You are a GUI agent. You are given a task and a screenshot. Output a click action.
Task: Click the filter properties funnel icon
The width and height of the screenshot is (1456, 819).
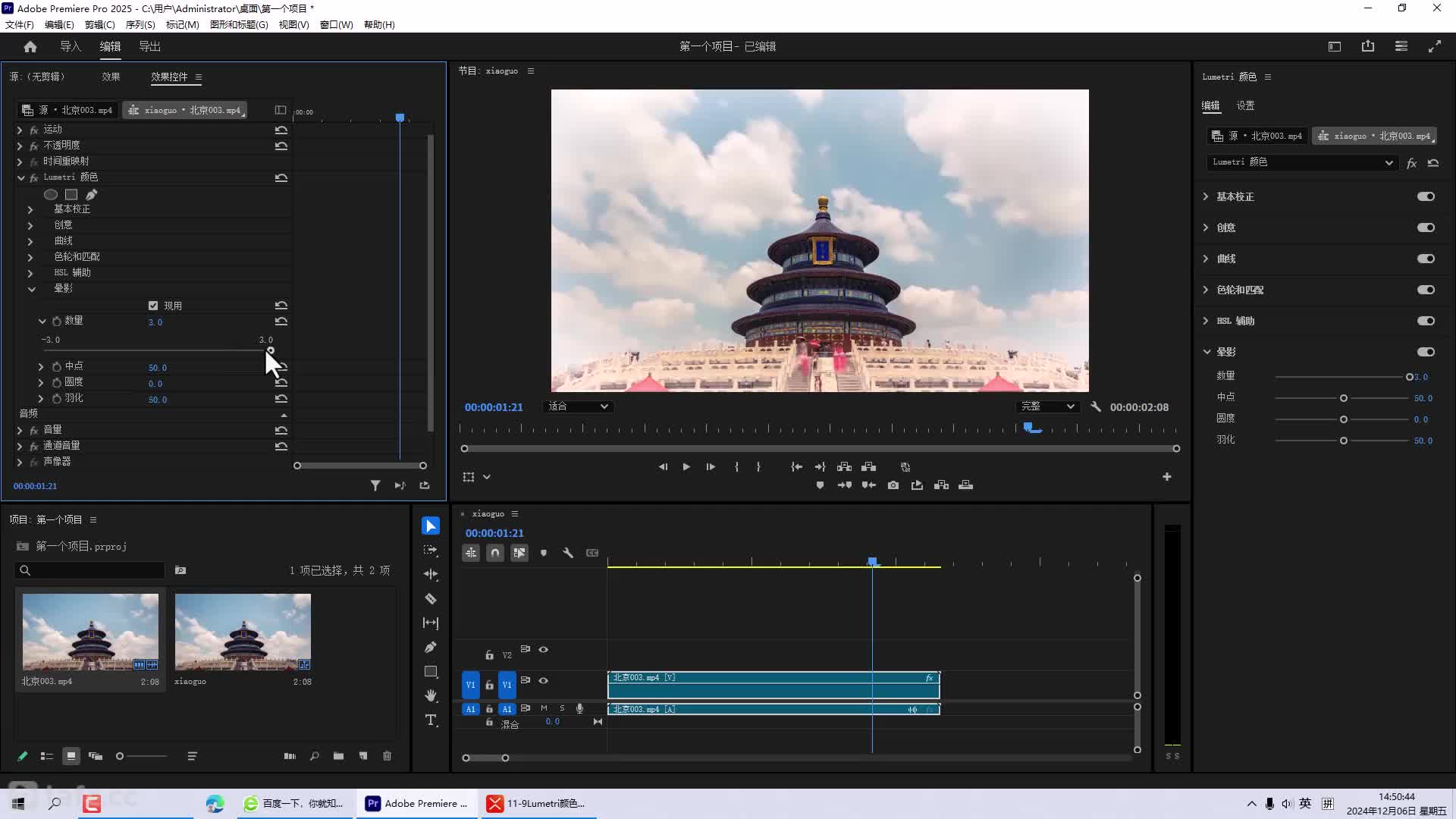click(375, 485)
